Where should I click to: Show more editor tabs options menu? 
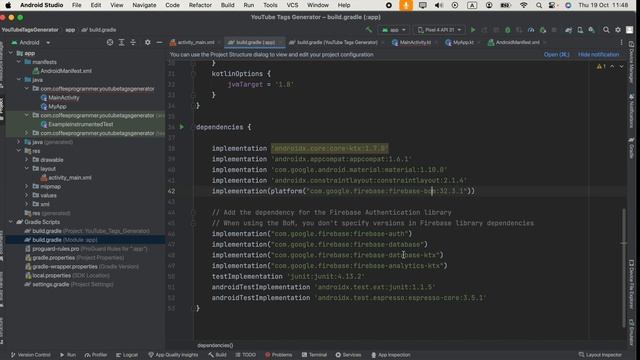(621, 42)
